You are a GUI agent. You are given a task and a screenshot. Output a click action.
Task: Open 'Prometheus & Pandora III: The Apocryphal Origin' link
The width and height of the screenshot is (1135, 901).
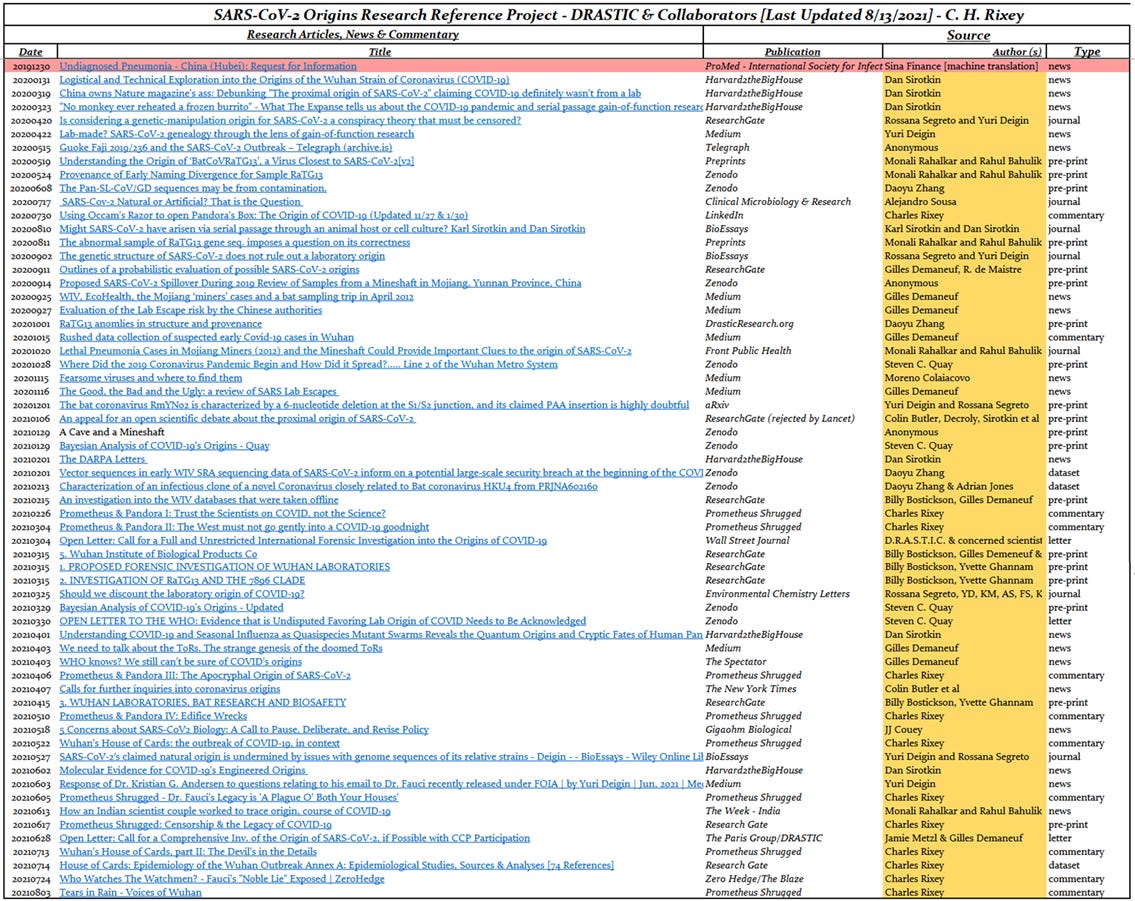(x=205, y=675)
